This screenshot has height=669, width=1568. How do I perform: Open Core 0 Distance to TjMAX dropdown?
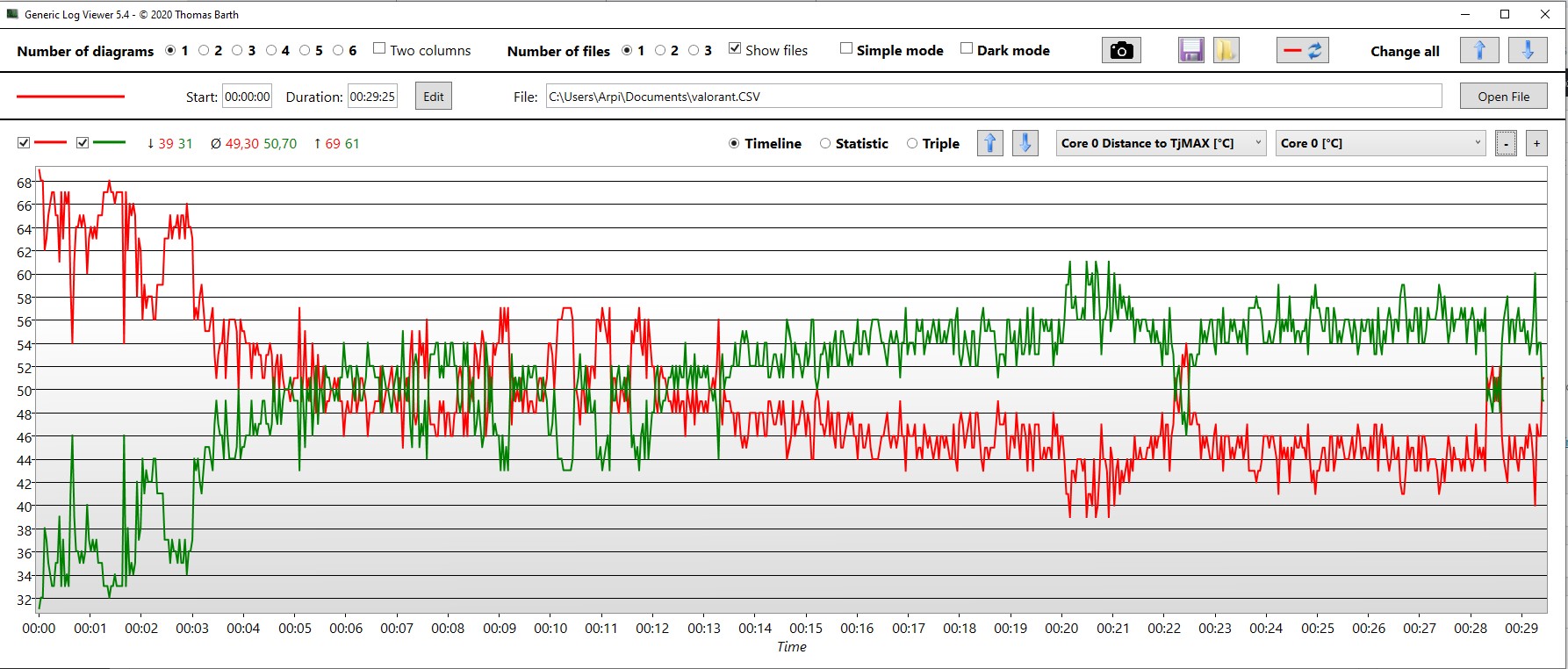pyautogui.click(x=1161, y=143)
